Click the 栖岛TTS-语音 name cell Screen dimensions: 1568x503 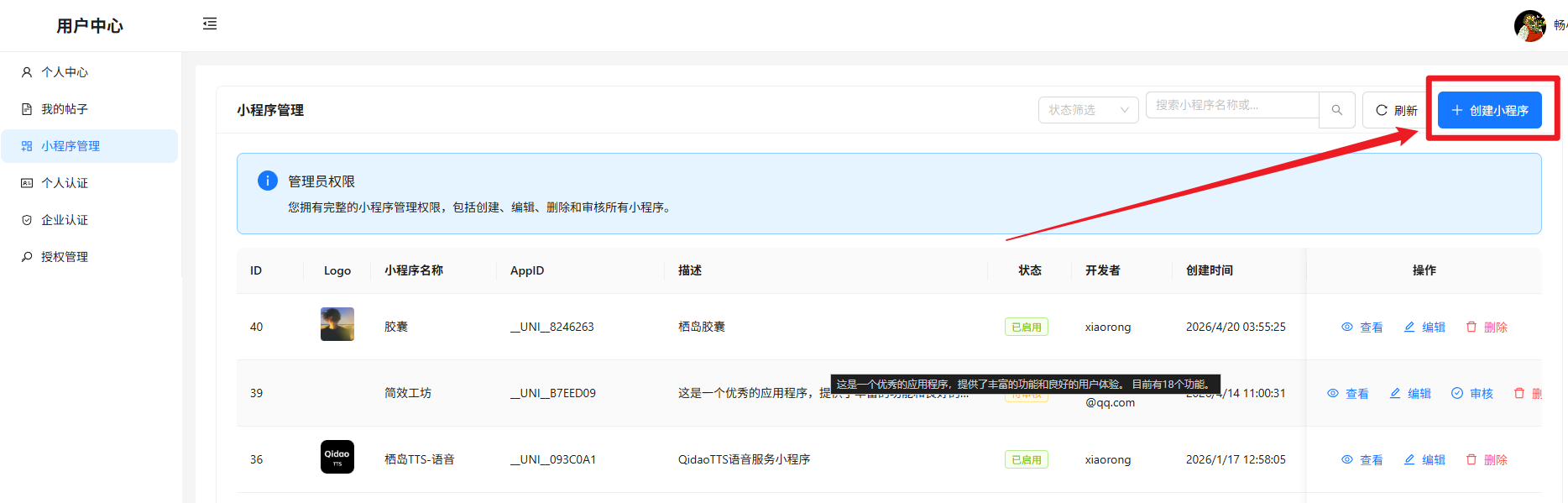[420, 459]
